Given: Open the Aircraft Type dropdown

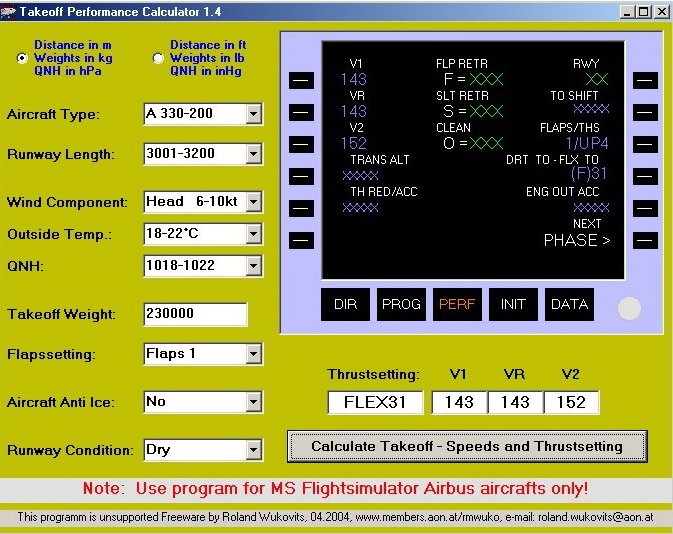Looking at the screenshot, I should (x=254, y=114).
